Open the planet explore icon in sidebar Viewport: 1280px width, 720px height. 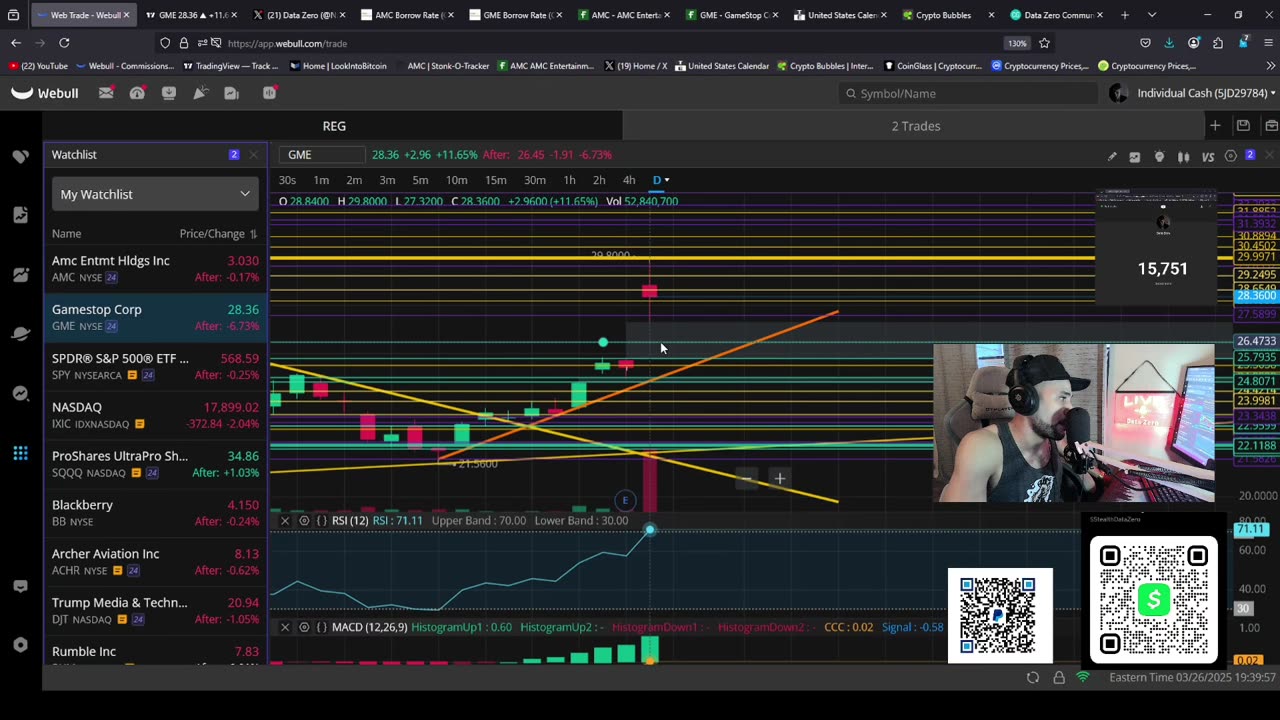[21, 334]
